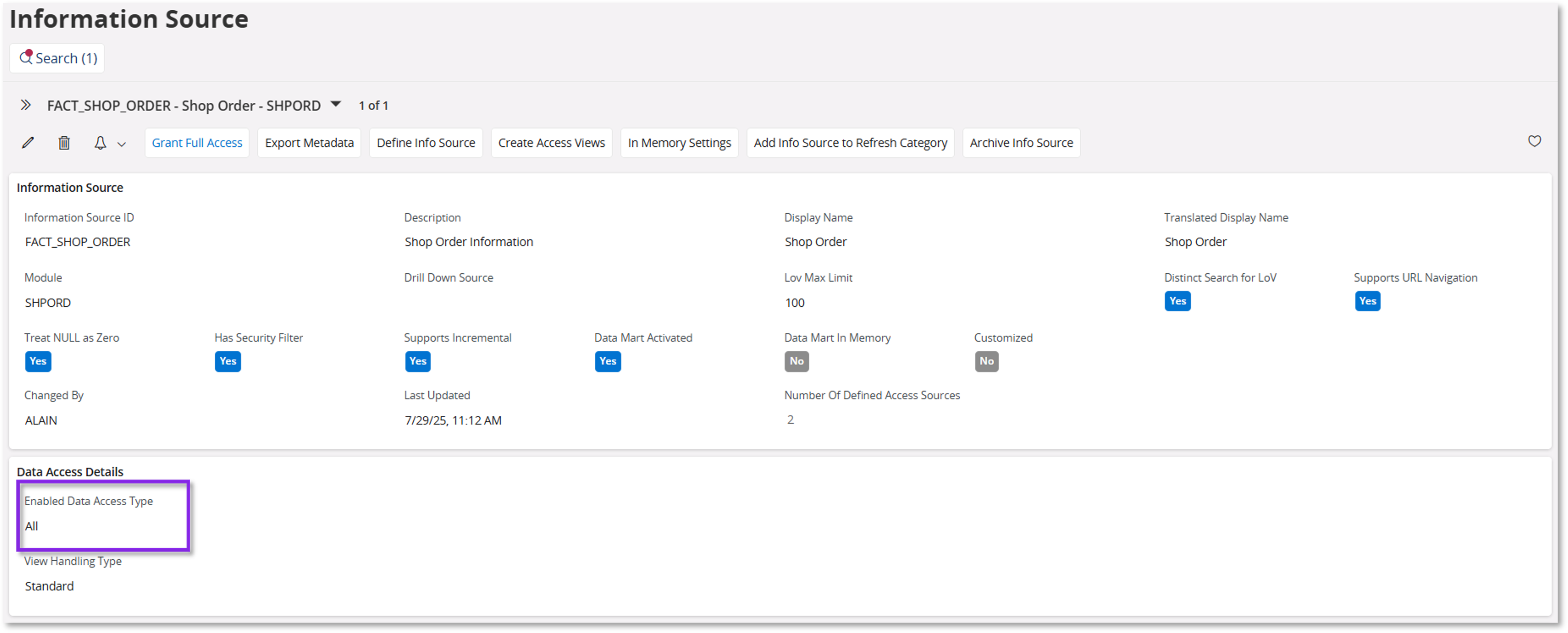Click the magnifier icon in Search
This screenshot has width=1568, height=633.
(x=25, y=57)
